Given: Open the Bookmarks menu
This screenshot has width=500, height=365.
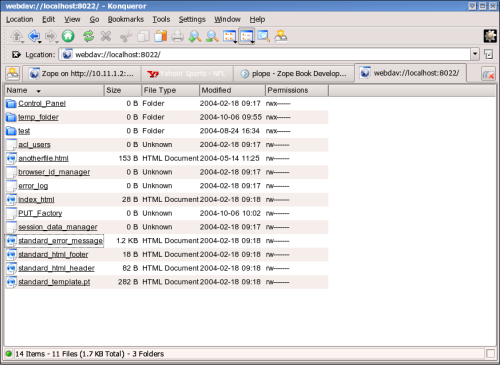Looking at the screenshot, I should coord(126,19).
